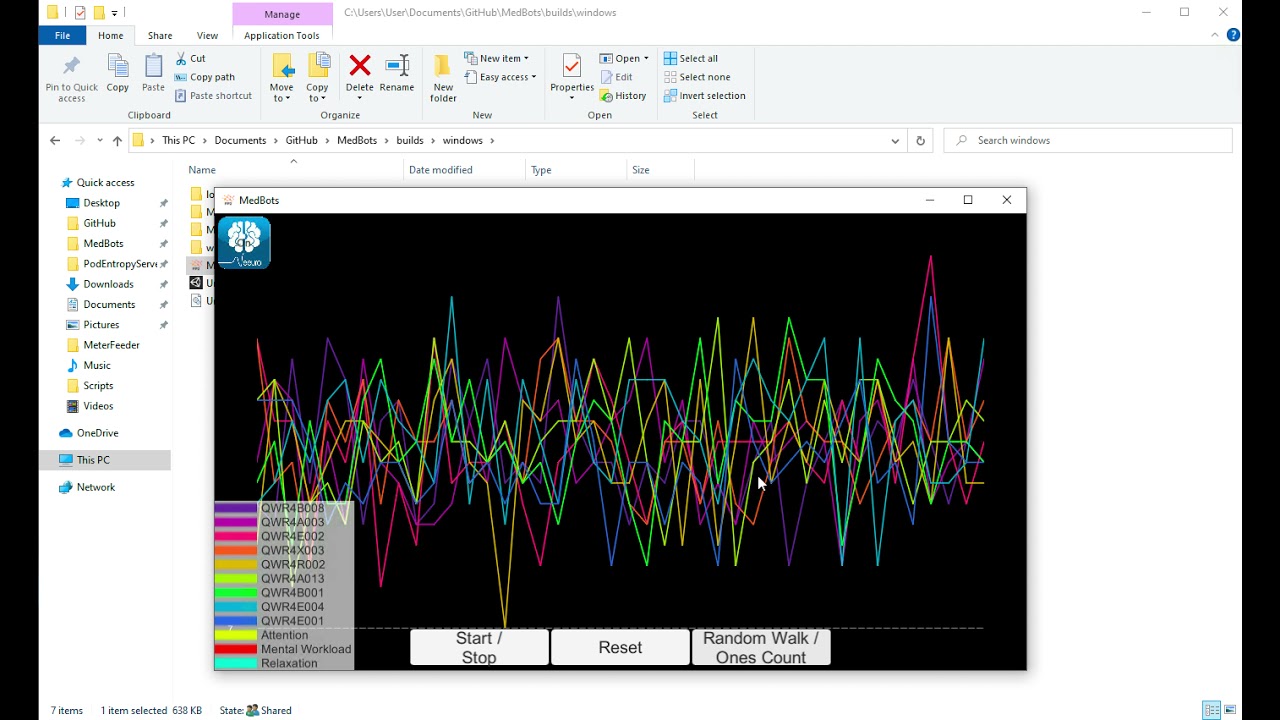Click Select all in the ribbon
Screen dimensions: 1280x720
click(x=691, y=59)
